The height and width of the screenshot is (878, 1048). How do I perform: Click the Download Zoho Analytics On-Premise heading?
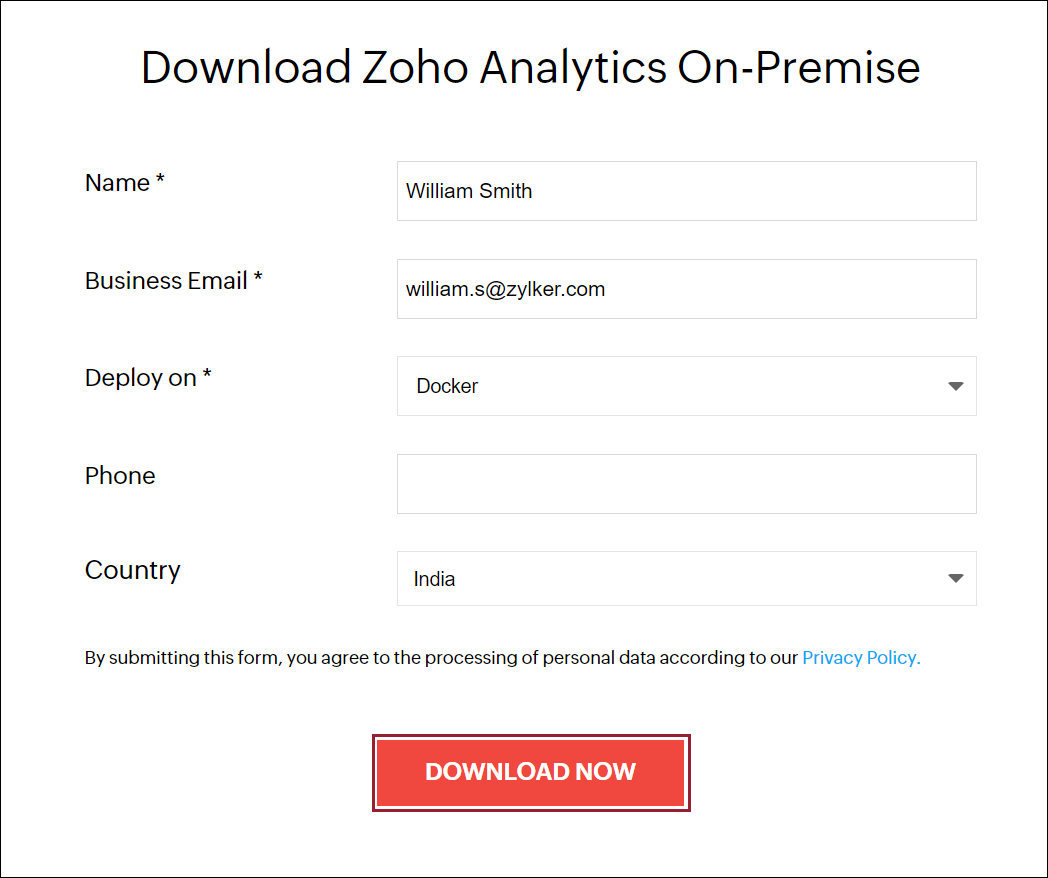click(530, 67)
